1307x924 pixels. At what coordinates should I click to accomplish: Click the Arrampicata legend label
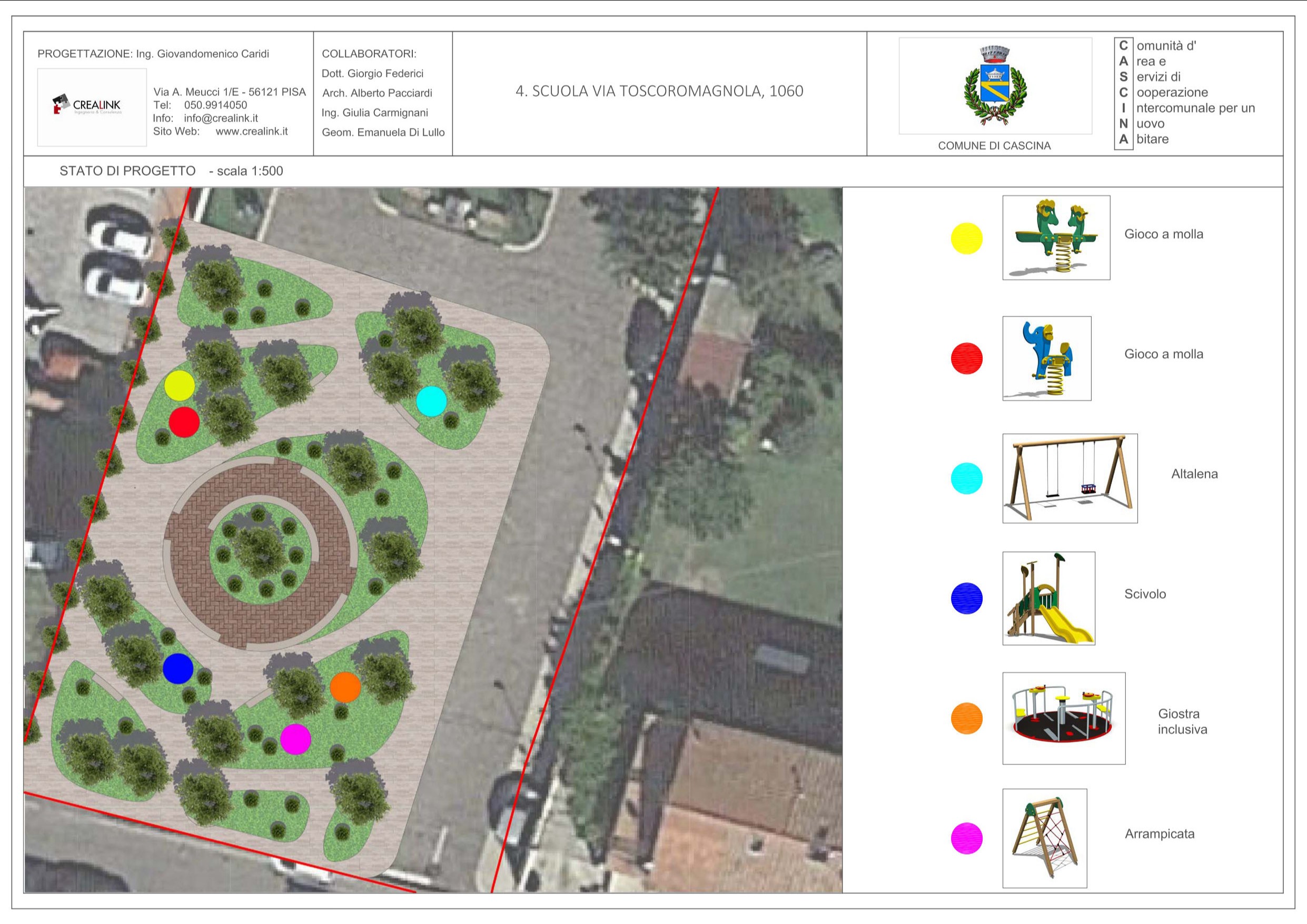1160,834
